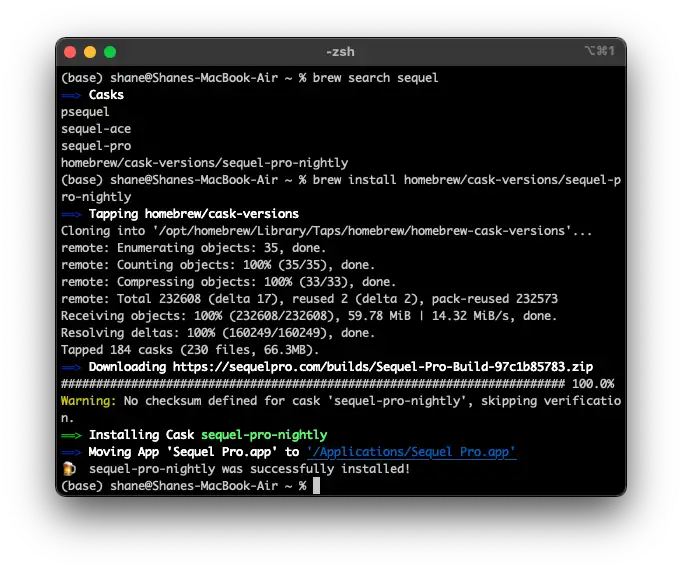Click the Sequel-Pro-Build download URL
Screen dimensions: 682x570
pyautogui.click(x=383, y=367)
